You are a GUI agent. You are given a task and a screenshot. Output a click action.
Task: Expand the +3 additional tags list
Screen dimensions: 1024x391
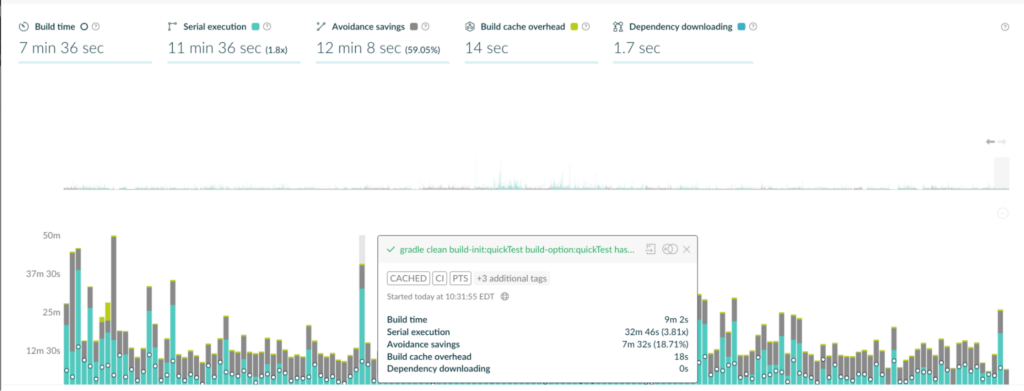click(511, 279)
